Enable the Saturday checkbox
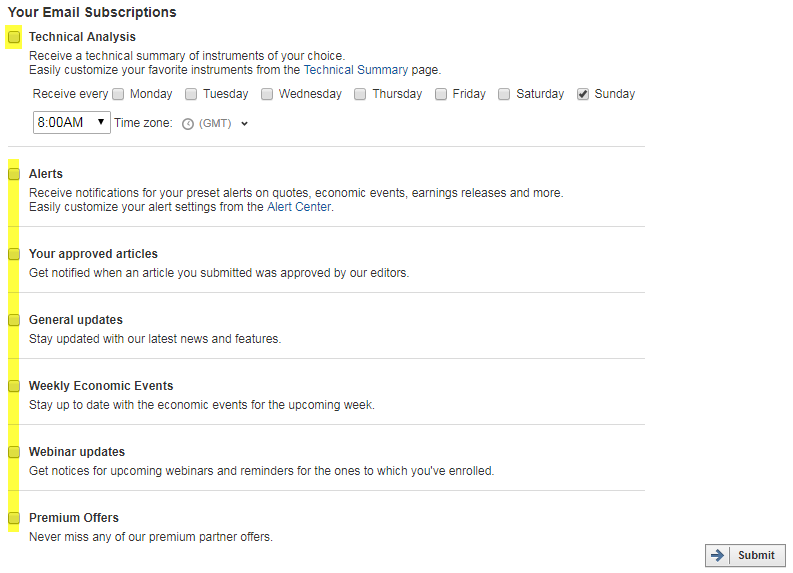The width and height of the screenshot is (793, 573). [x=504, y=95]
